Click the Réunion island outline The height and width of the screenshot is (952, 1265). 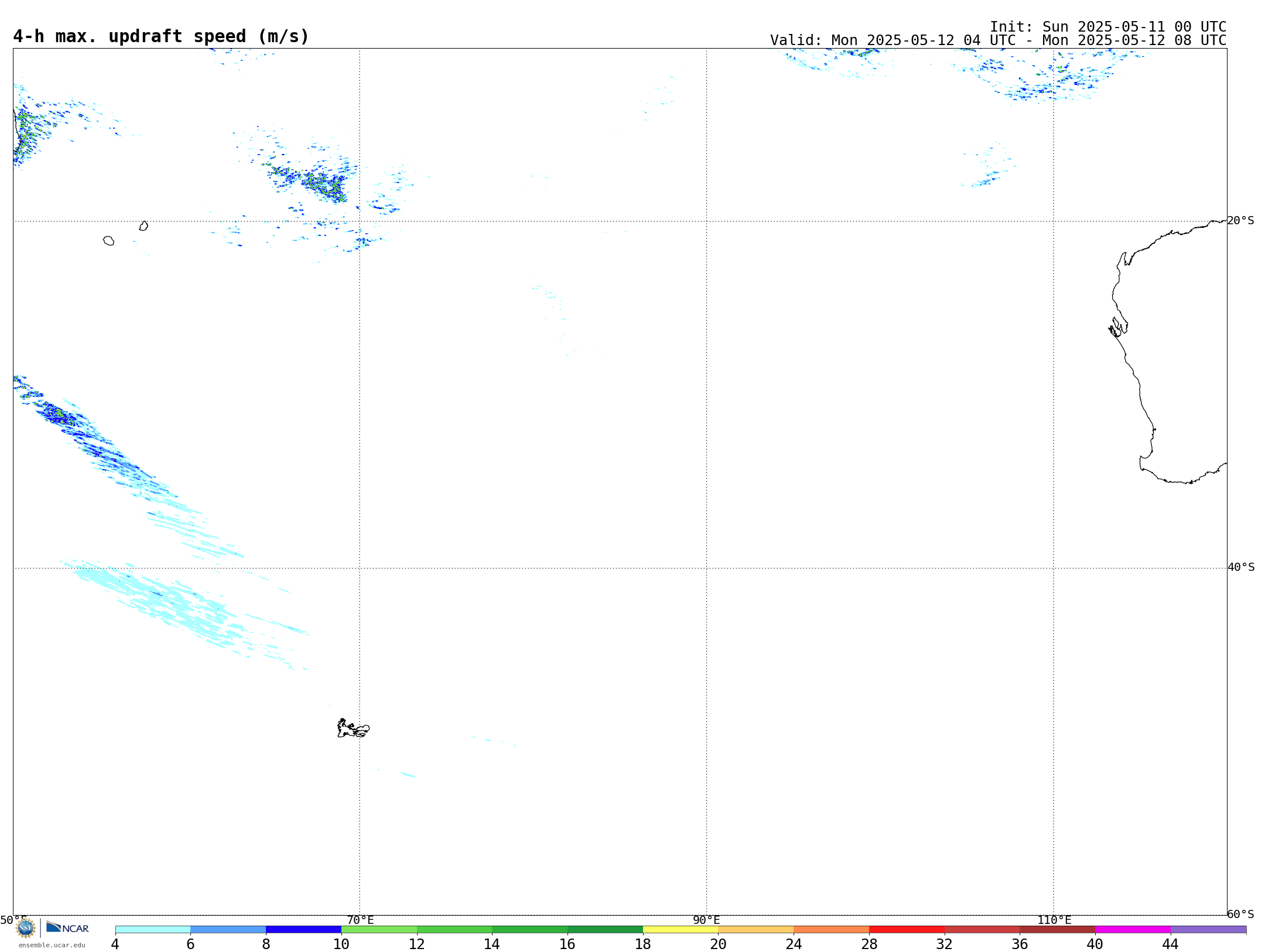click(x=108, y=241)
